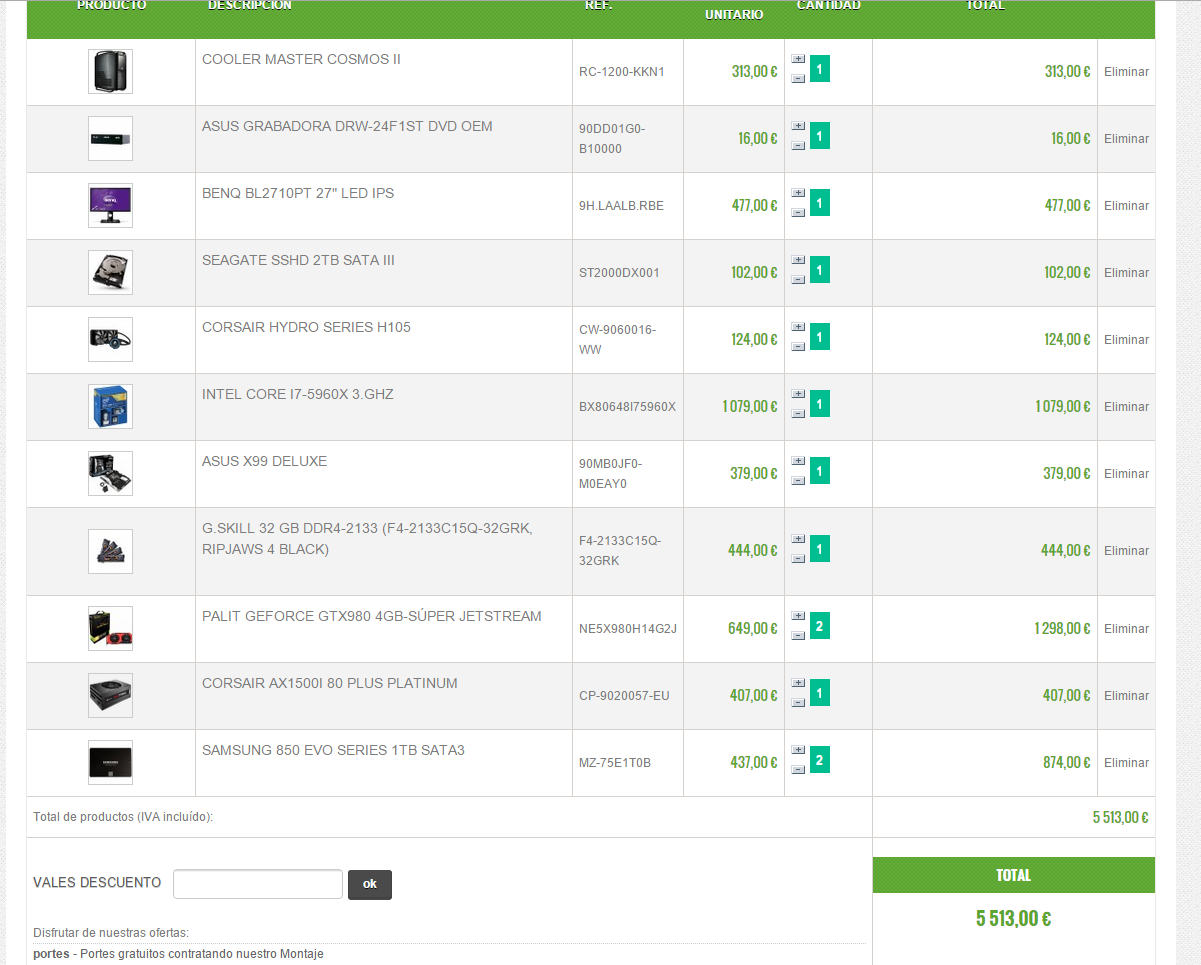The width and height of the screenshot is (1201, 965).
Task: Decrease quantity of Cooler Master Cosmos II
Action: pyautogui.click(x=798, y=78)
